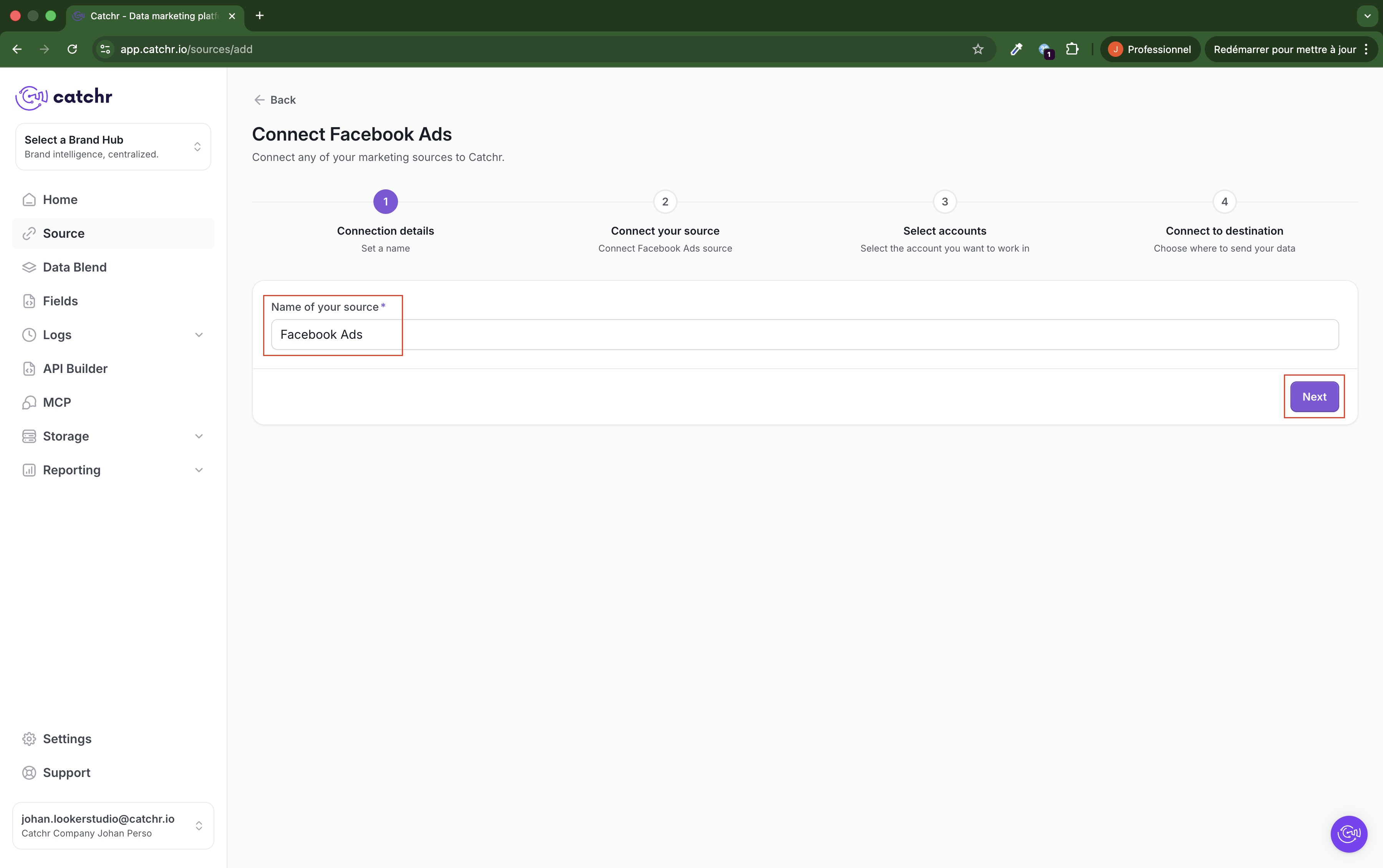Image resolution: width=1383 pixels, height=868 pixels.
Task: Open the MCP page in the sidebar
Action: (x=57, y=403)
